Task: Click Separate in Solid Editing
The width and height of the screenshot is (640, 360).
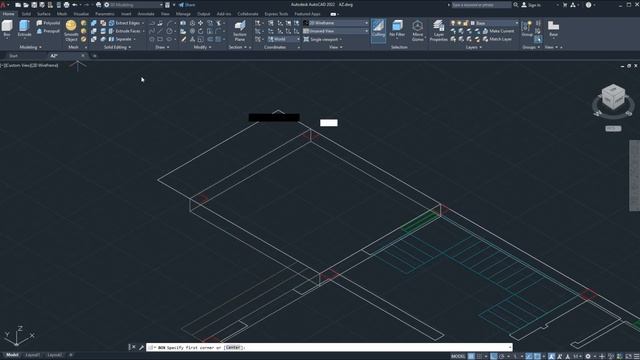Action: click(x=122, y=39)
